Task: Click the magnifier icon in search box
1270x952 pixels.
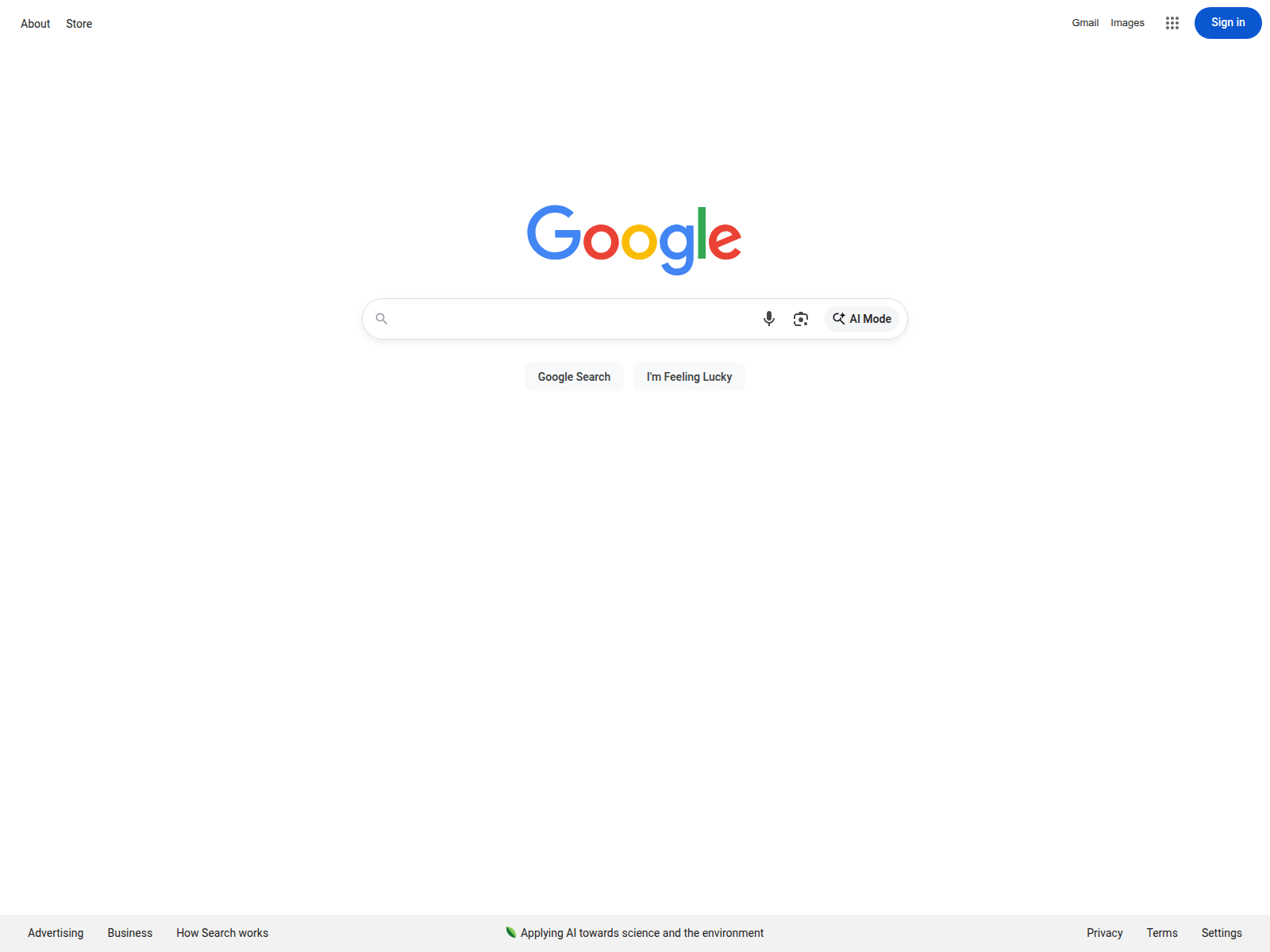Action: [382, 319]
